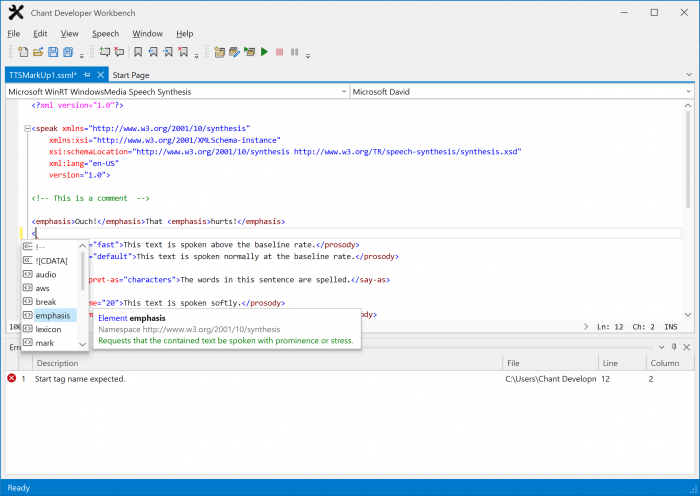Choose mark from the completion list
The height and width of the screenshot is (496, 700).
pyautogui.click(x=49, y=343)
